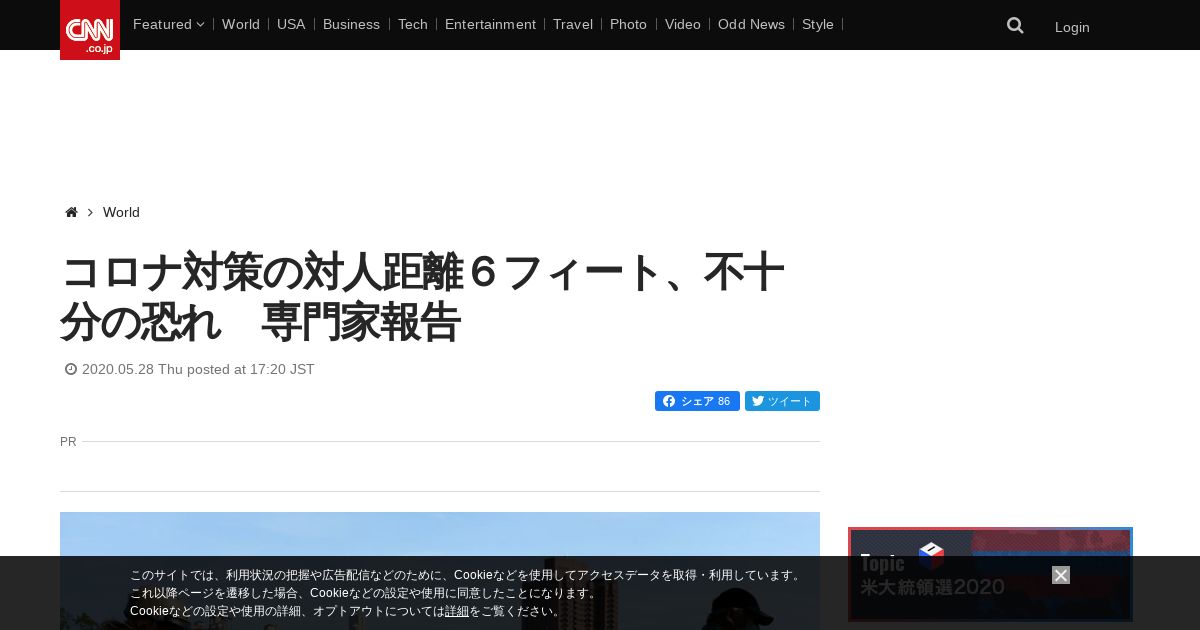Screen dimensions: 1200x630
Task: Open the search magnifier icon
Action: tap(1015, 25)
